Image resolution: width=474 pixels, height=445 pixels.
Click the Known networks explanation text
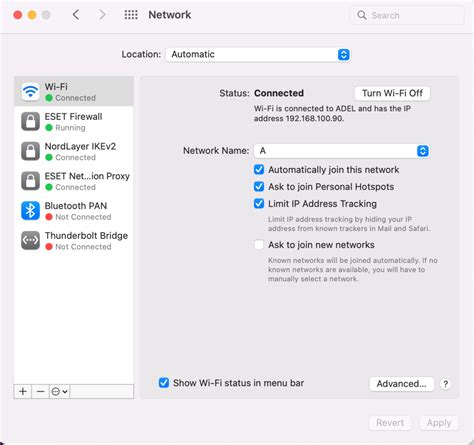point(353,269)
